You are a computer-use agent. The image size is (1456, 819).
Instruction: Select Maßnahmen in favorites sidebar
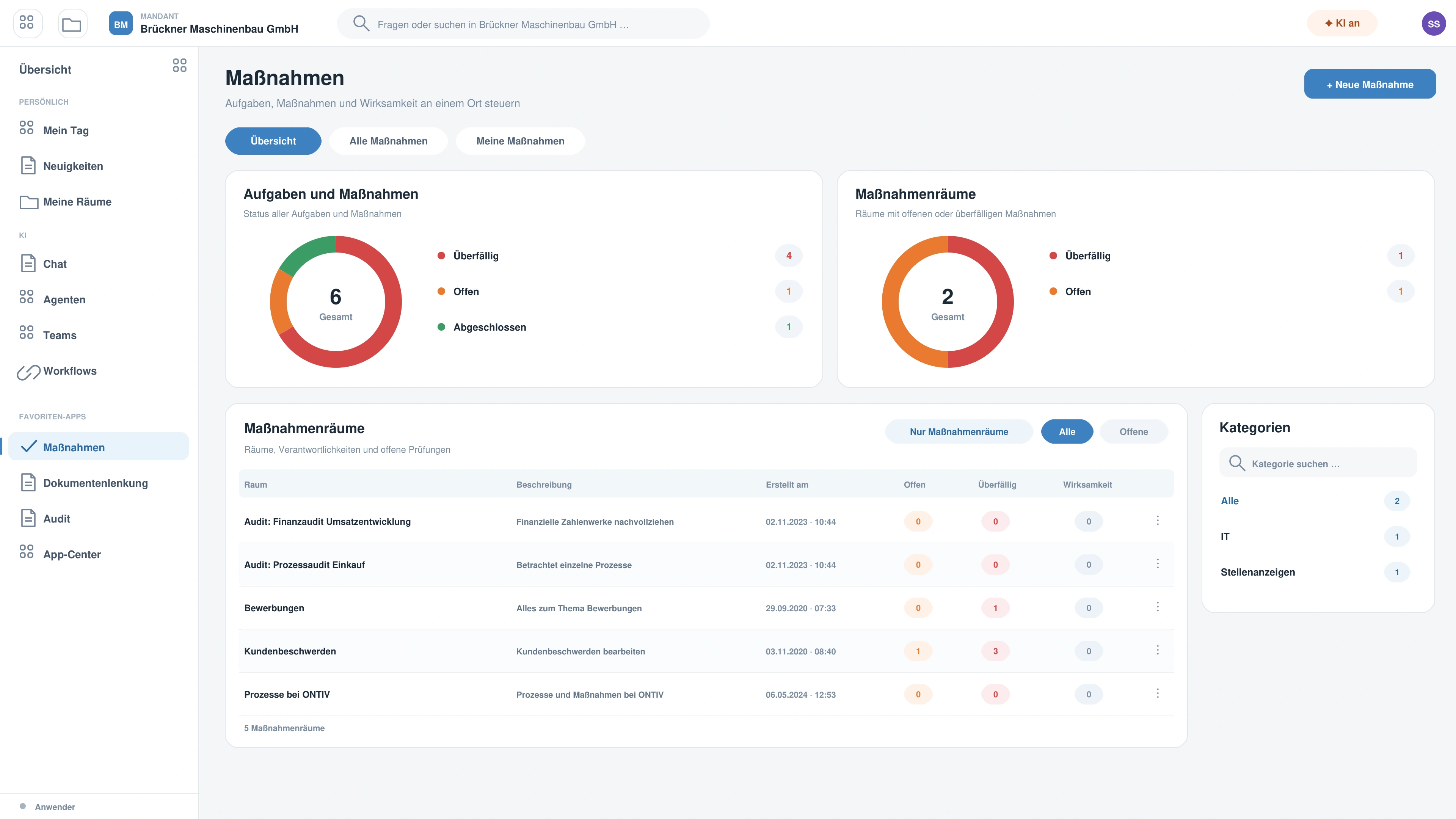point(98,447)
